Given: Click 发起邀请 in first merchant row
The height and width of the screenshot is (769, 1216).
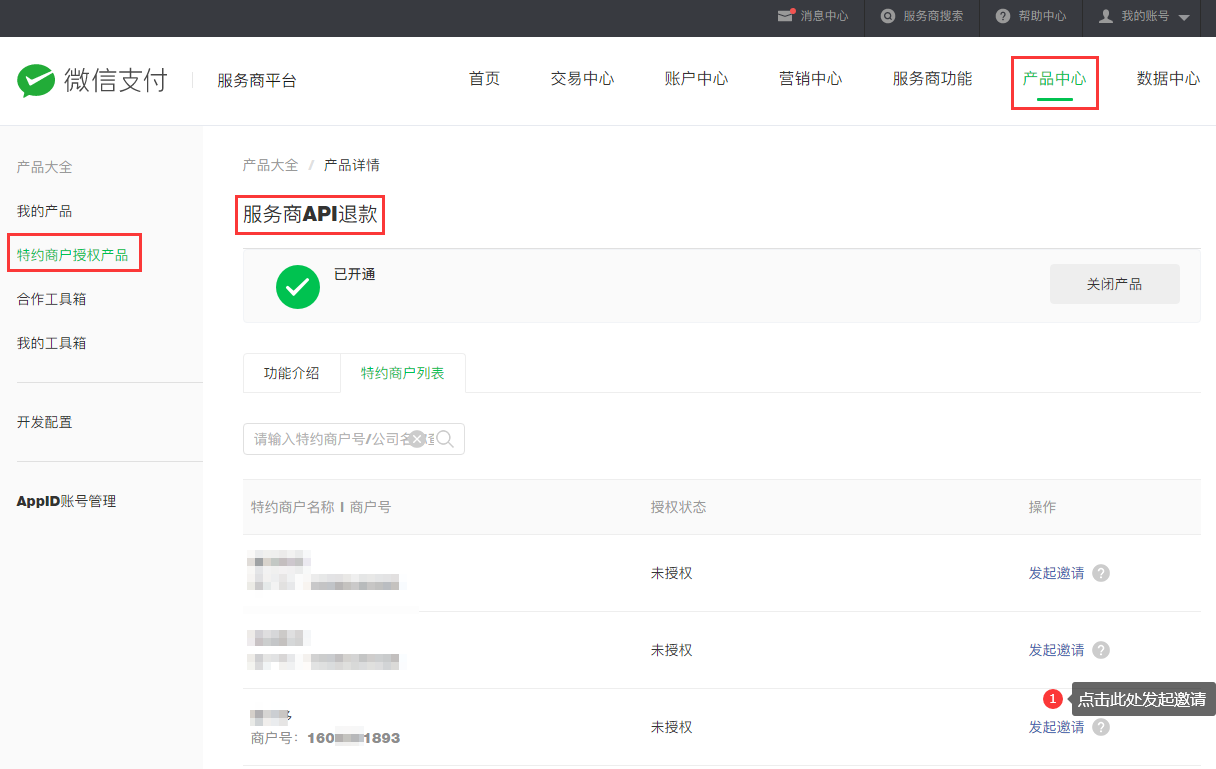Looking at the screenshot, I should coord(1056,573).
